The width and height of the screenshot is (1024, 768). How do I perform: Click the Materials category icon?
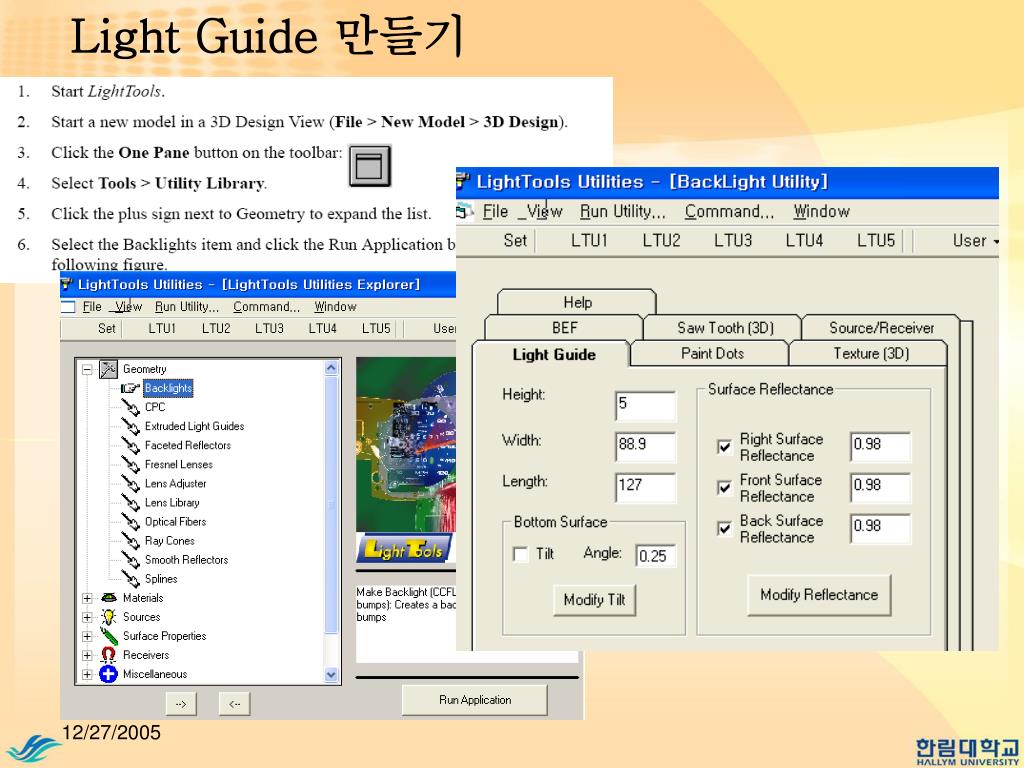[x=108, y=598]
